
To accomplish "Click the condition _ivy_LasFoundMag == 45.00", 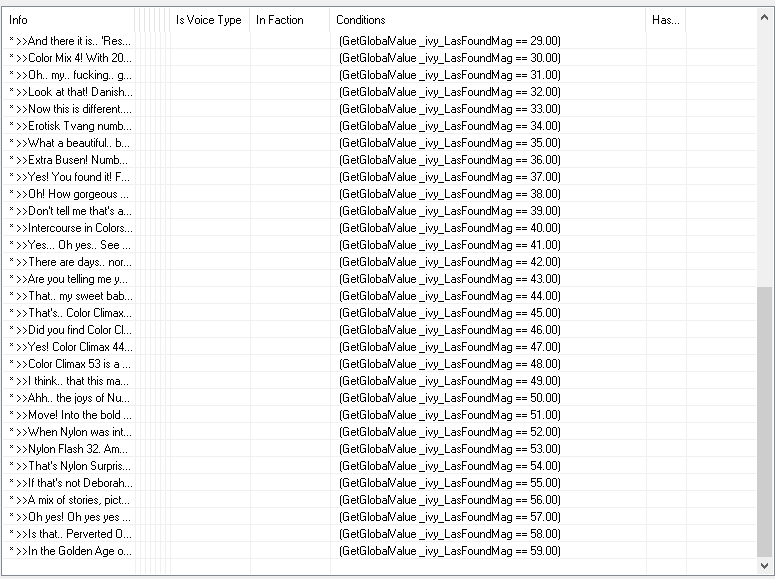I will [x=450, y=313].
